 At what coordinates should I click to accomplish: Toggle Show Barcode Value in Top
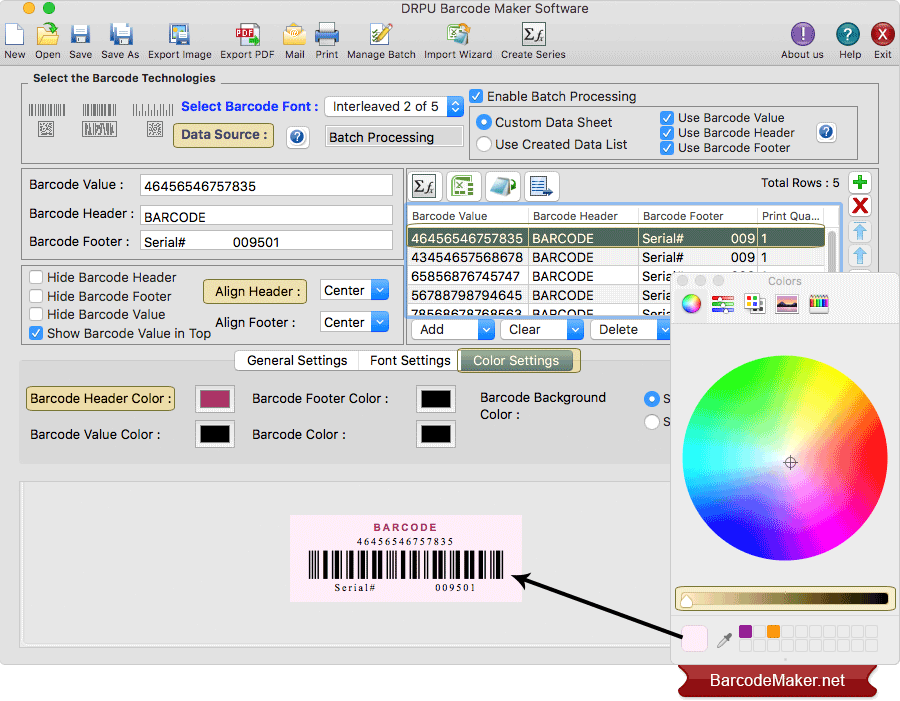pyautogui.click(x=36, y=333)
